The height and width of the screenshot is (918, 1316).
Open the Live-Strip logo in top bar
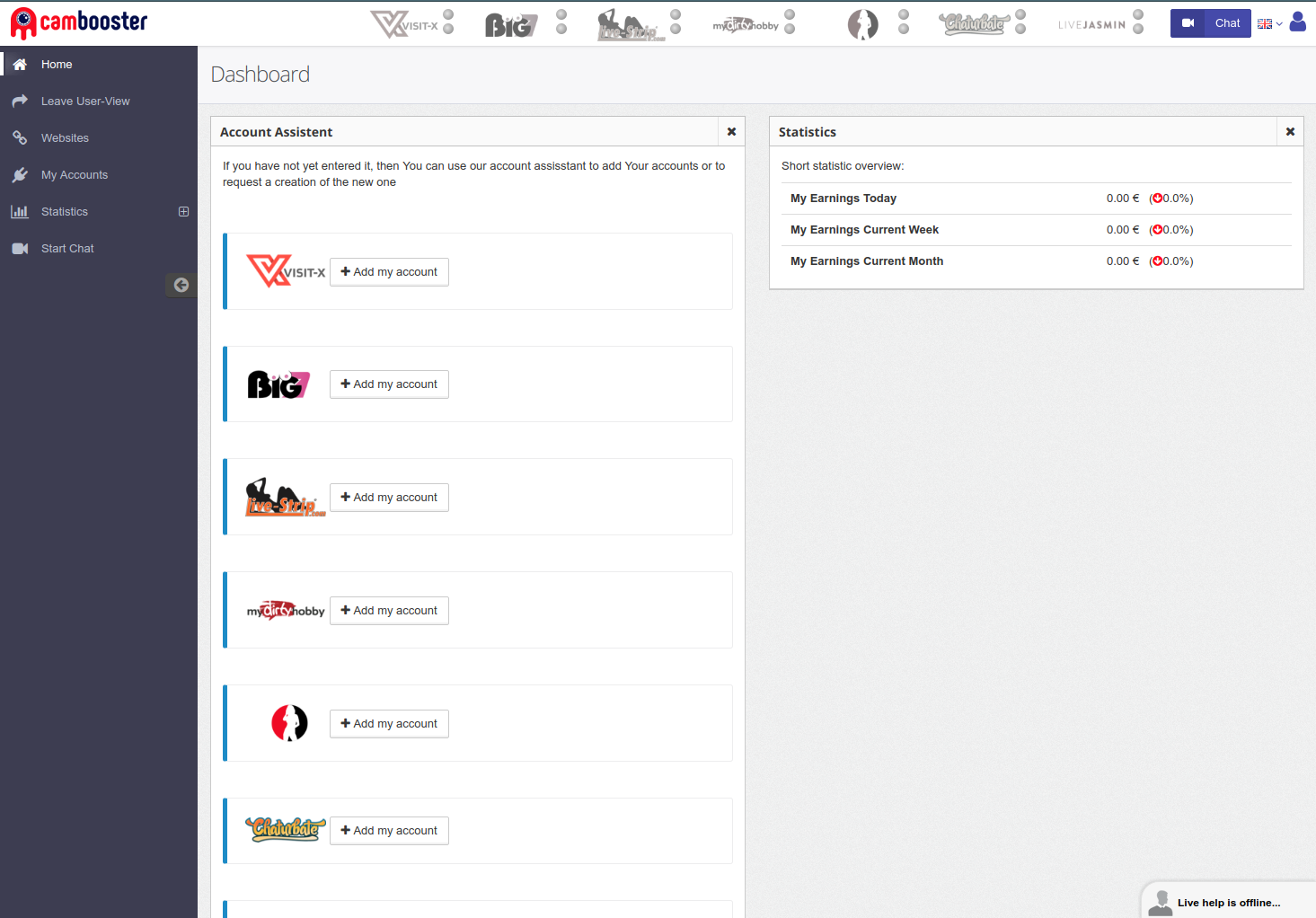coord(631,24)
